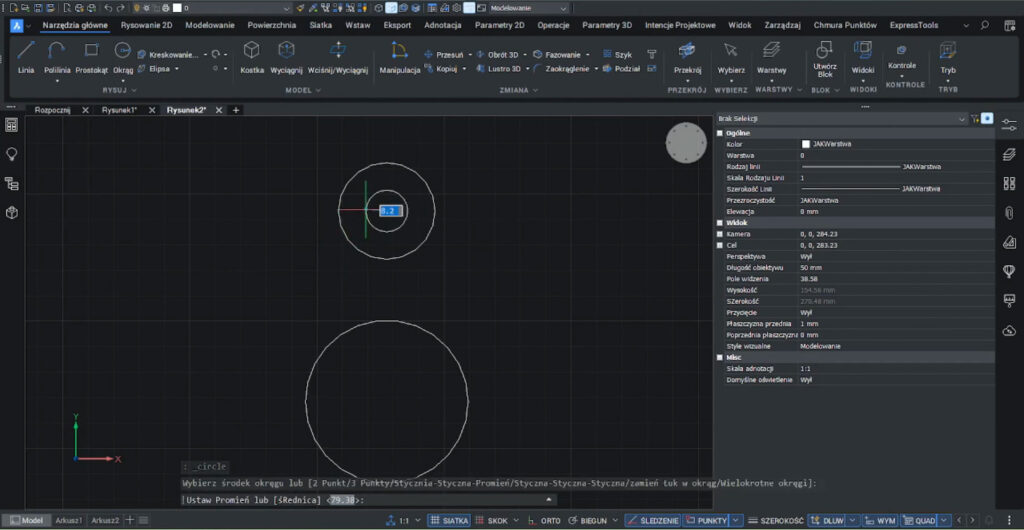The height and width of the screenshot is (530, 1024).
Task: Select the Elipsa ellipse tool
Action: pyautogui.click(x=154, y=69)
